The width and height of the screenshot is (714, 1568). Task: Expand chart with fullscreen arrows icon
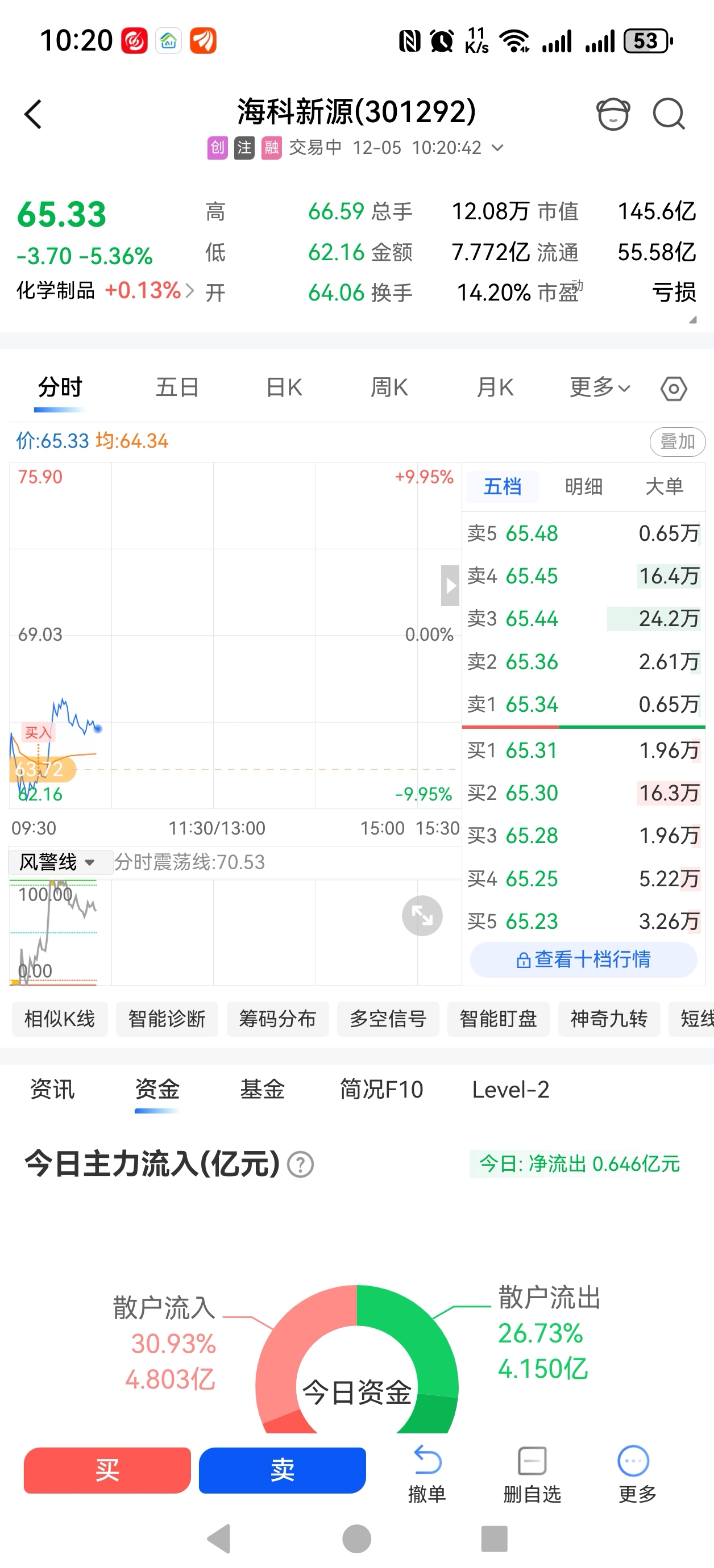422,915
